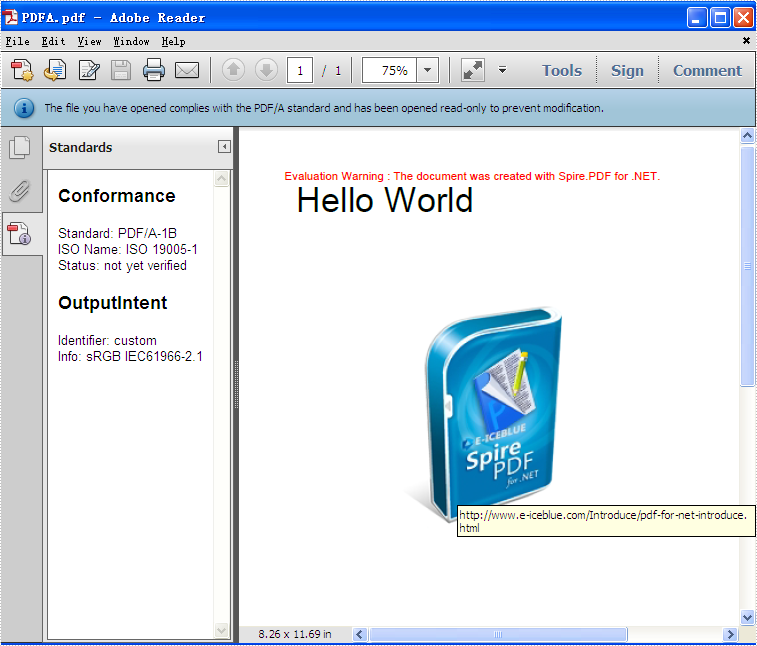Maximize the Adobe Reader window
This screenshot has width=757, height=646.
click(720, 18)
